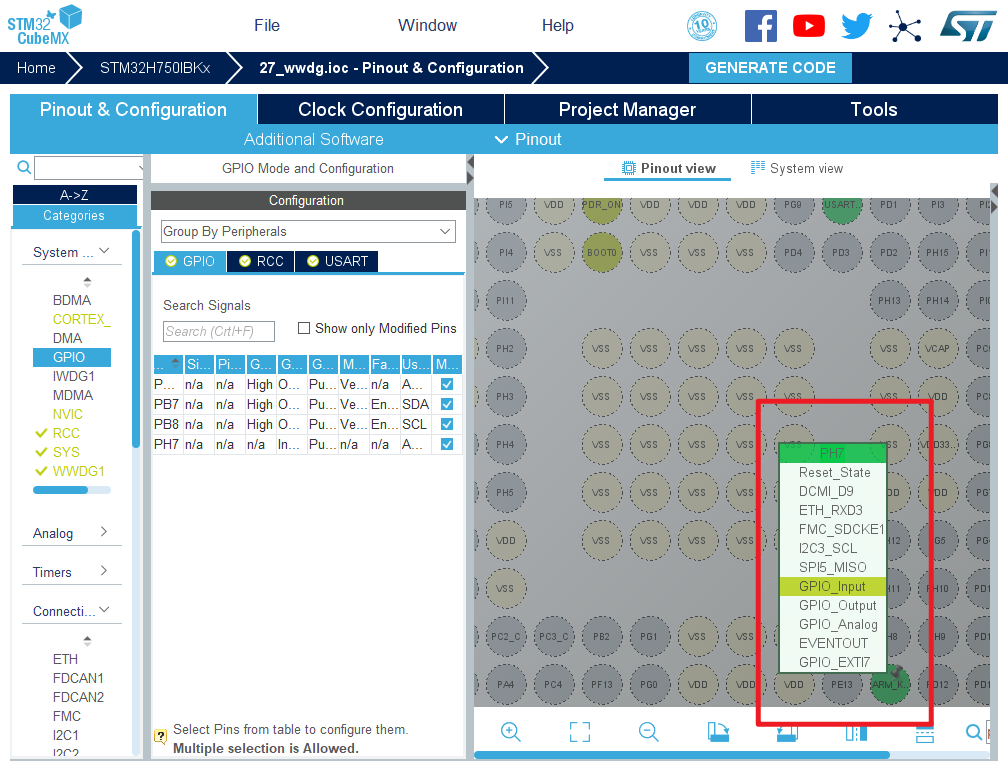Sort peripherals with the A->Z button
The image size is (1008, 771).
coord(74,195)
